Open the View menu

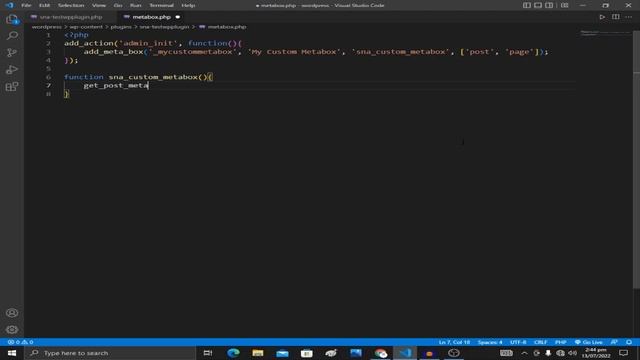[x=99, y=5]
